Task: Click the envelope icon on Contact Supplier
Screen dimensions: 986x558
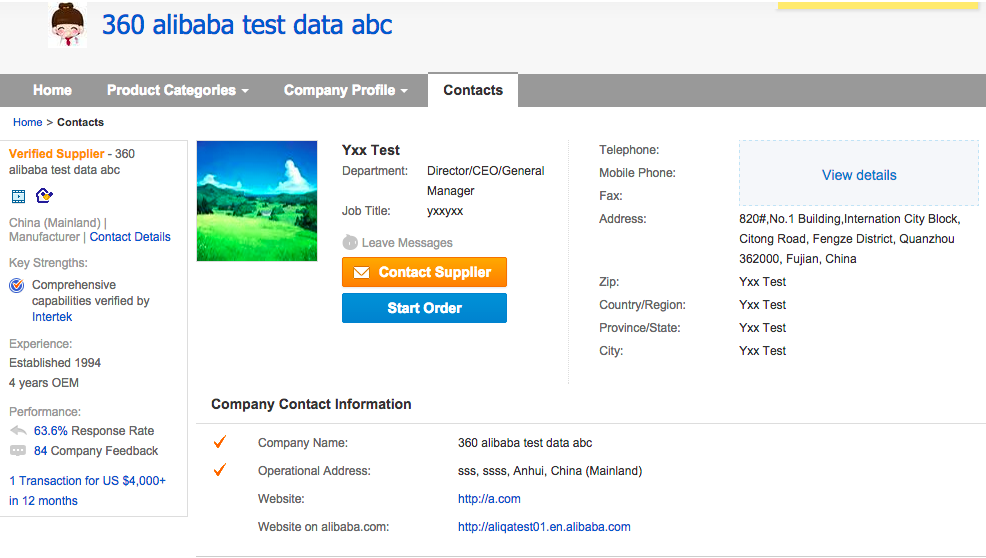Action: pos(362,272)
